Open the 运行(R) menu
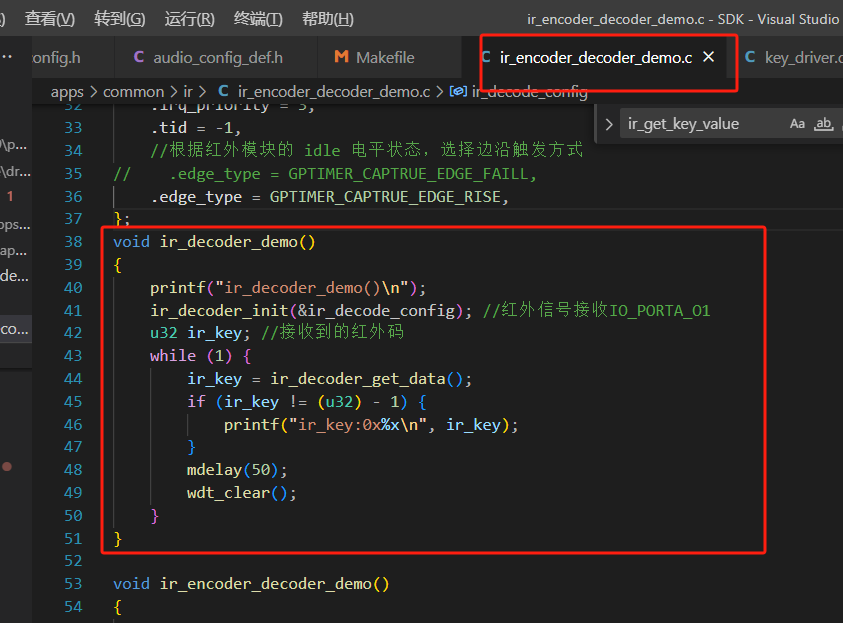The image size is (843, 623). pyautogui.click(x=189, y=19)
